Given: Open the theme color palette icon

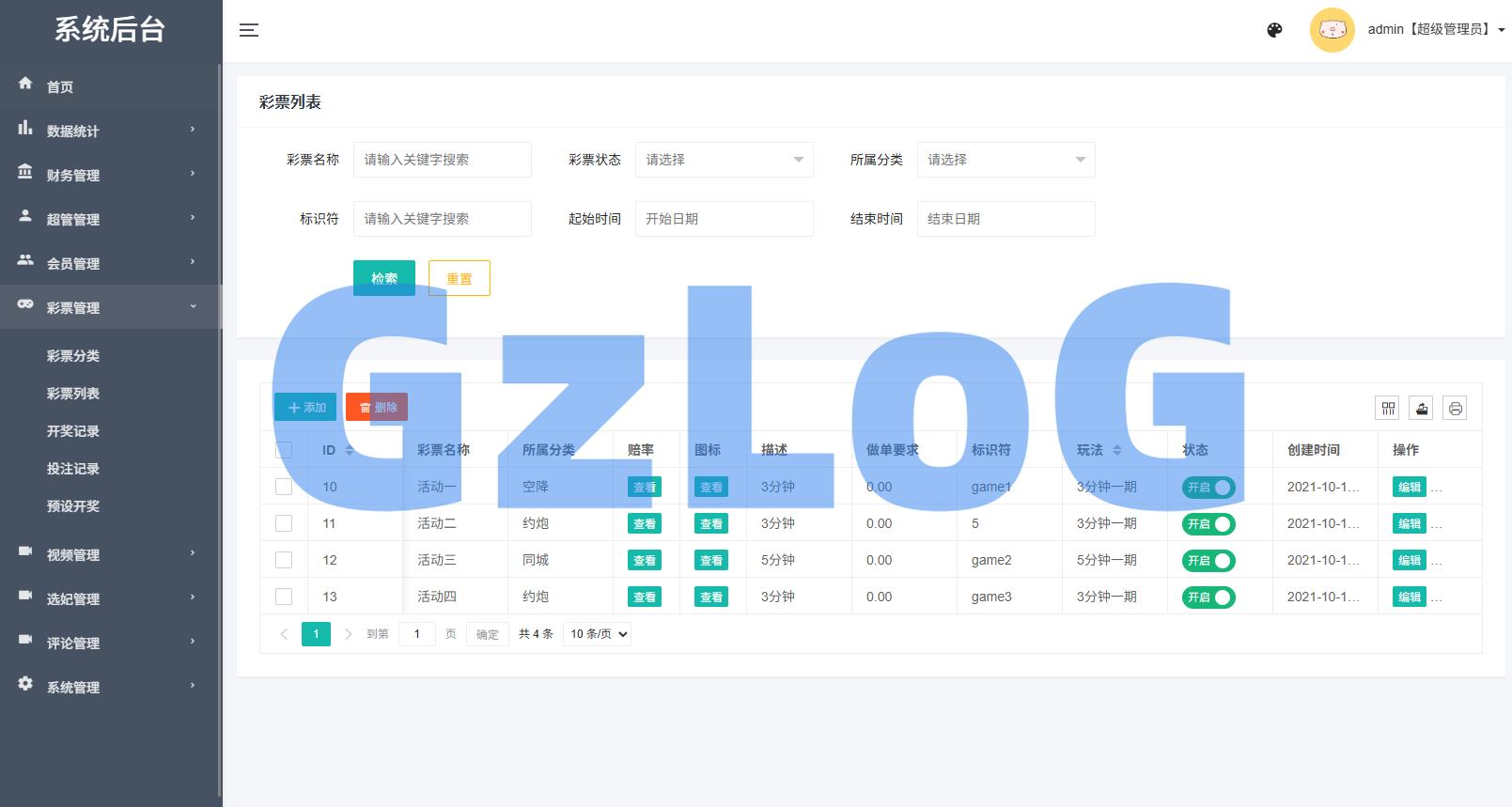Looking at the screenshot, I should [x=1274, y=30].
